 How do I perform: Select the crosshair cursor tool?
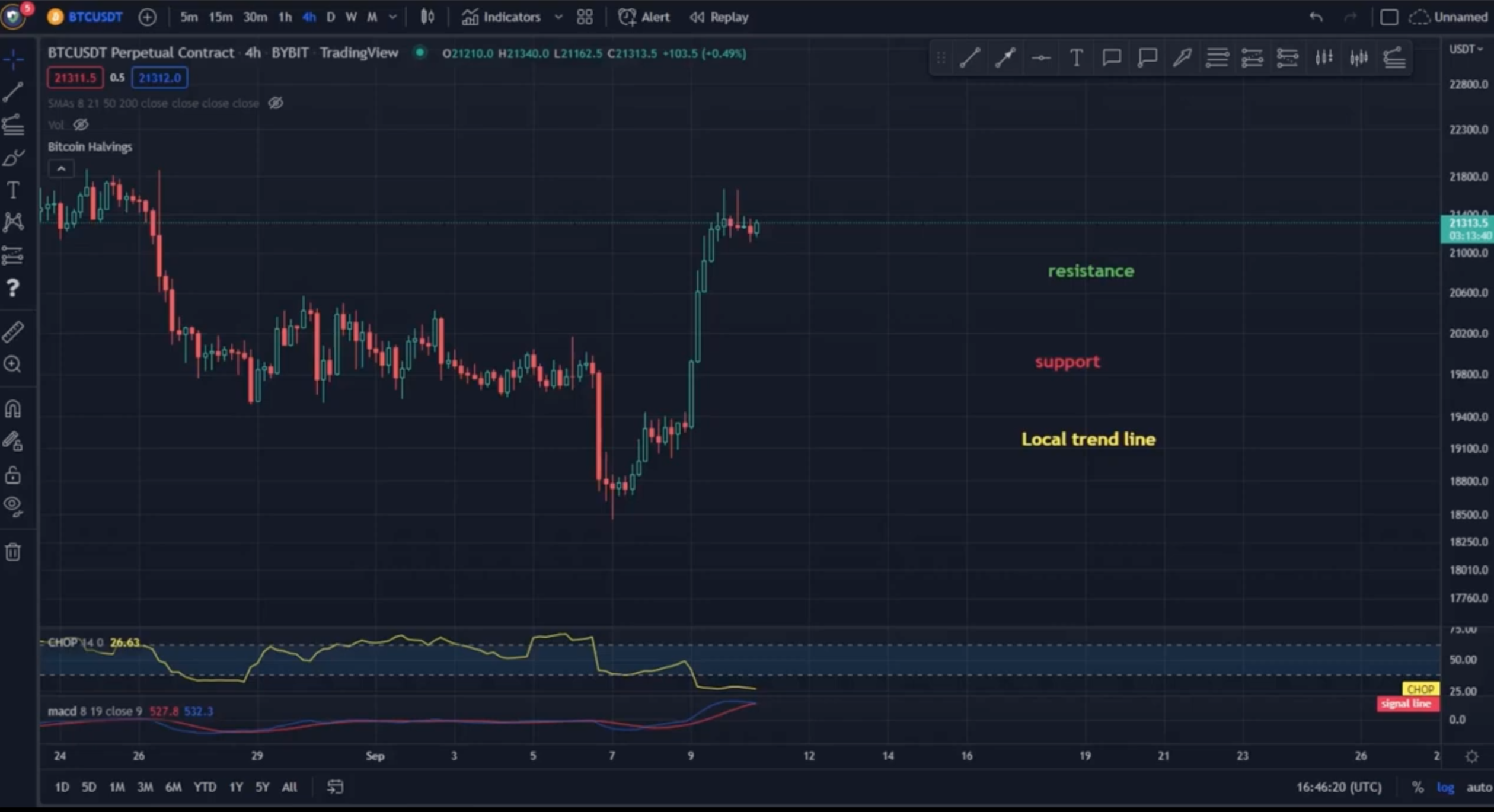13,59
